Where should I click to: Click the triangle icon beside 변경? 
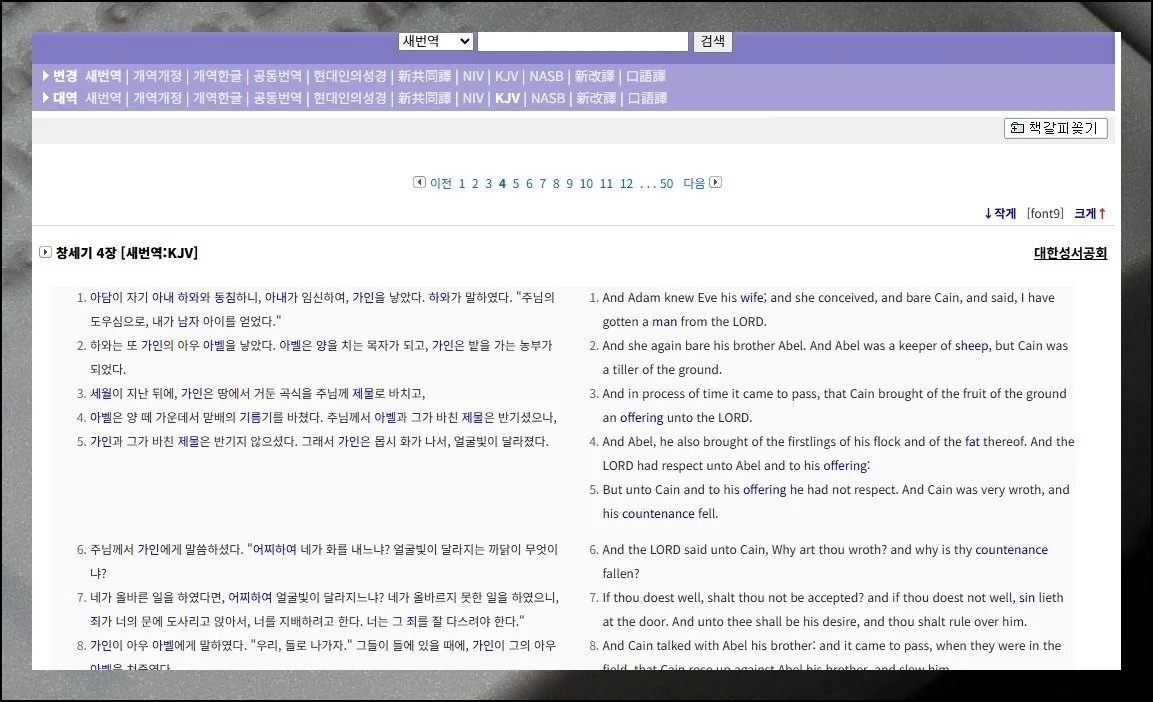click(x=46, y=75)
